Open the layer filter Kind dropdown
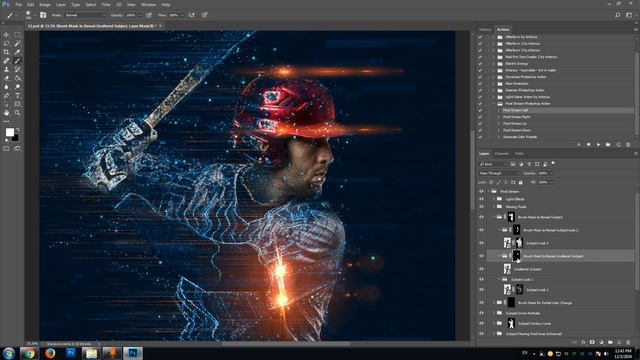This screenshot has width=640, height=360. (x=493, y=164)
